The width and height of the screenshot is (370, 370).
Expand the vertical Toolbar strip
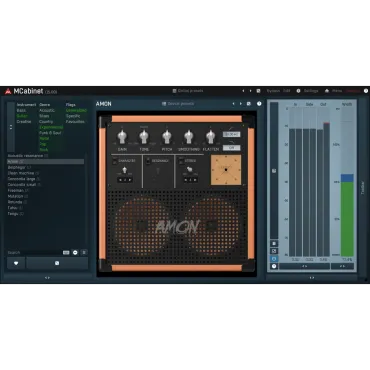pos(363,187)
